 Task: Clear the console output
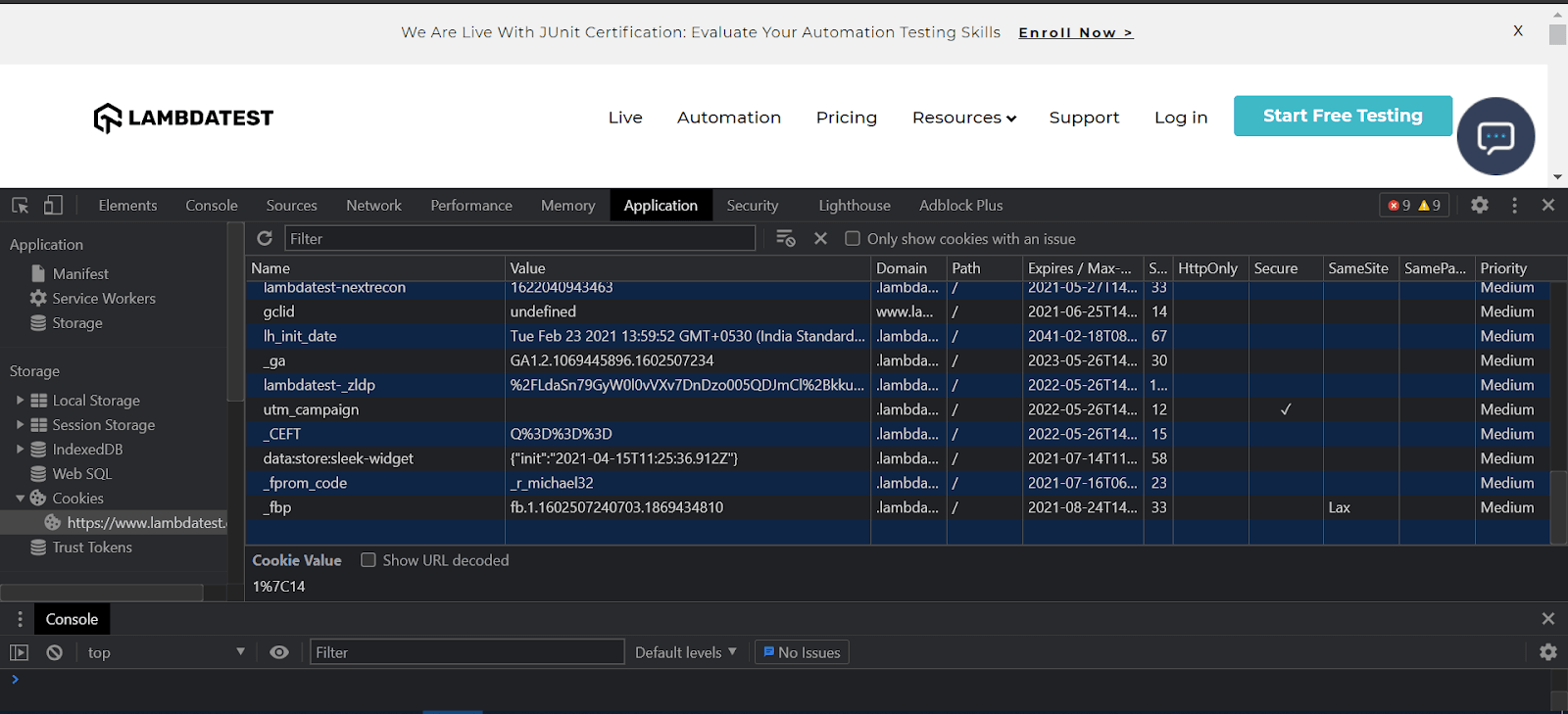tap(55, 653)
